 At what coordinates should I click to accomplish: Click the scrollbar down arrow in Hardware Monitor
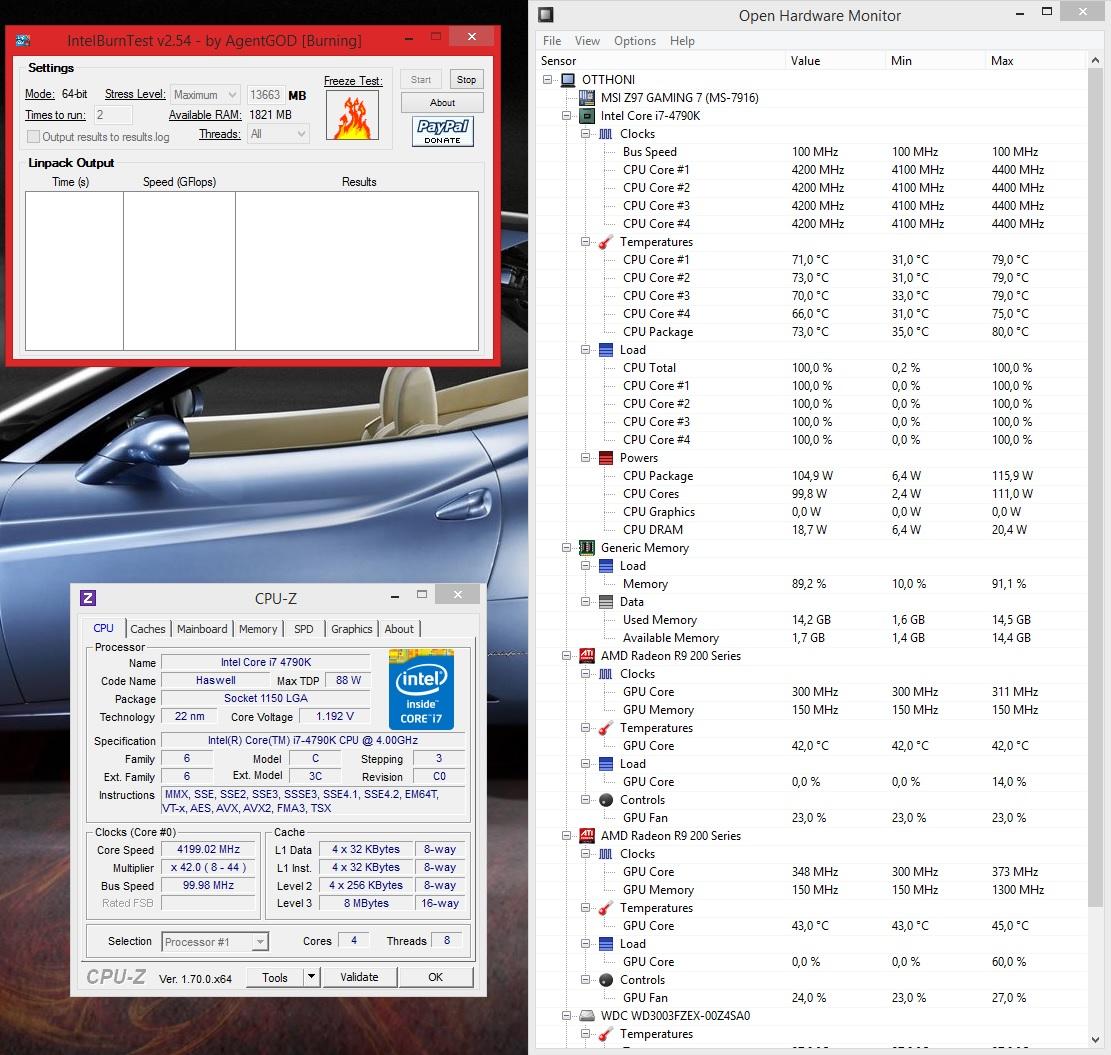(1095, 1039)
